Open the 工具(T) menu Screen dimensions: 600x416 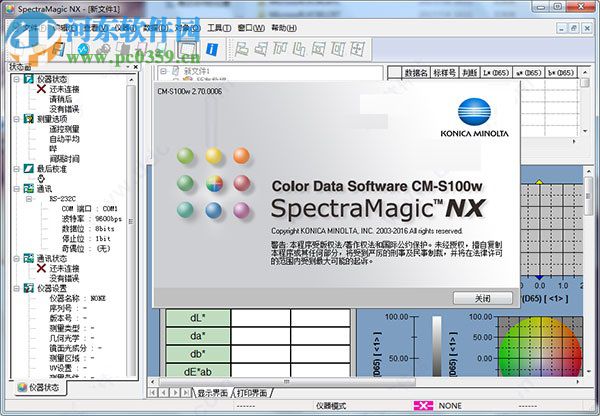click(x=219, y=28)
